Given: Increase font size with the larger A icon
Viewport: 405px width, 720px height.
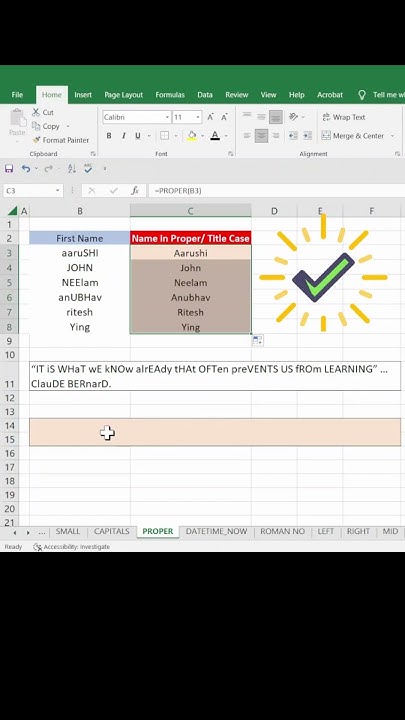Looking at the screenshot, I should [x=210, y=117].
